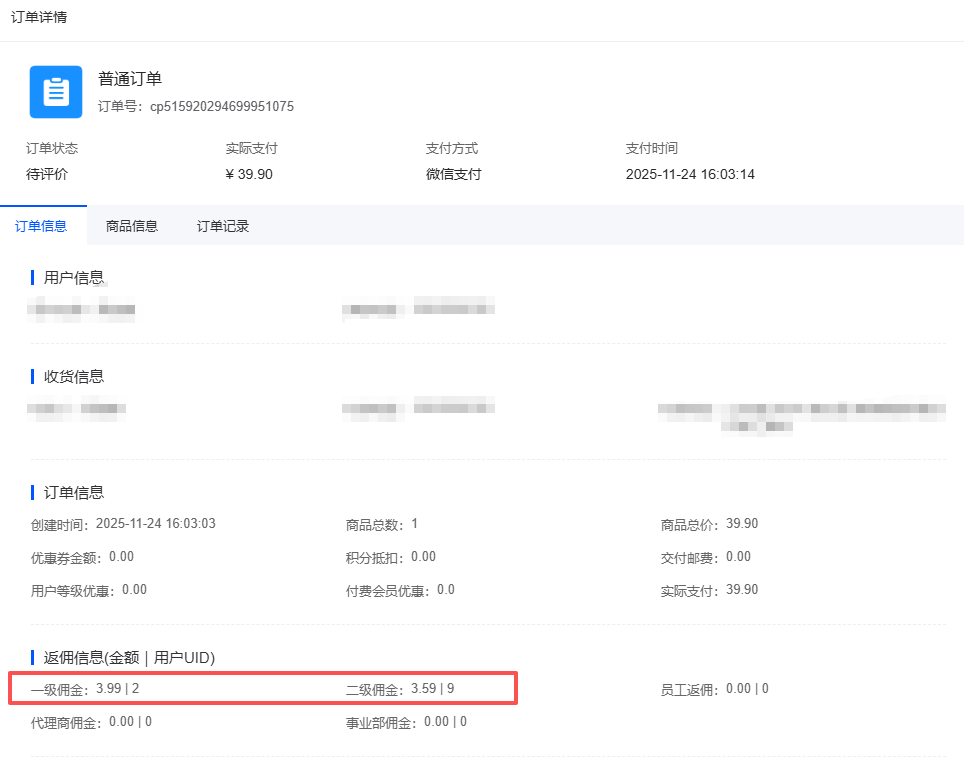
Task: Click the 微信支付 payment method value
Action: (x=453, y=174)
